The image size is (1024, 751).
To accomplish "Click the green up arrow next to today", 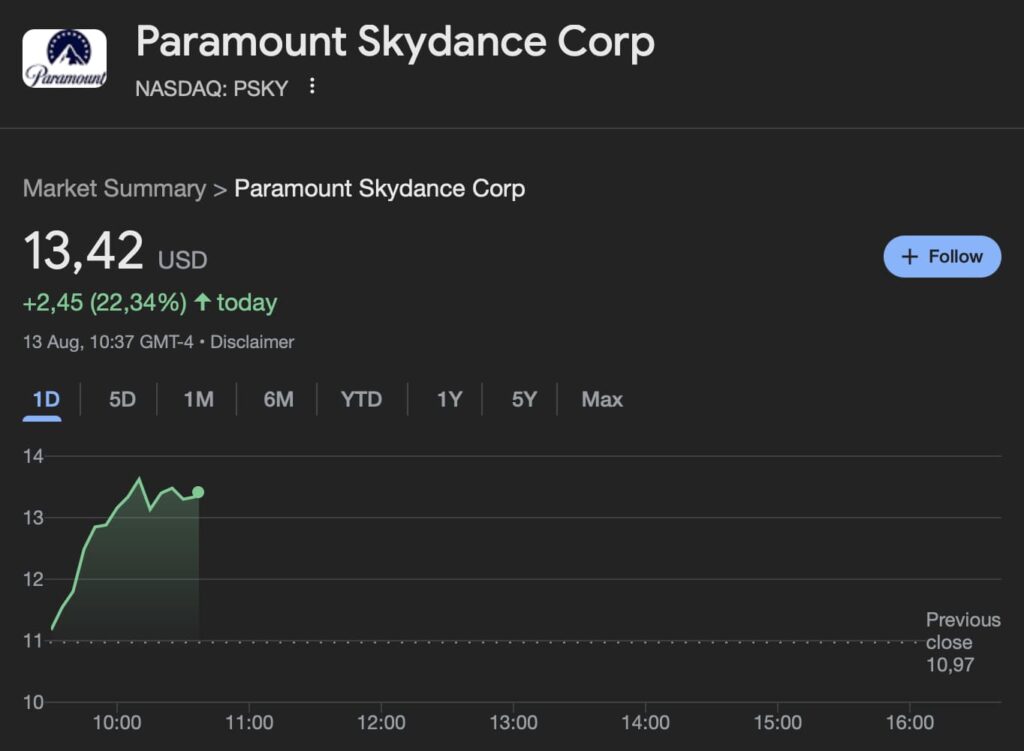I will point(203,302).
